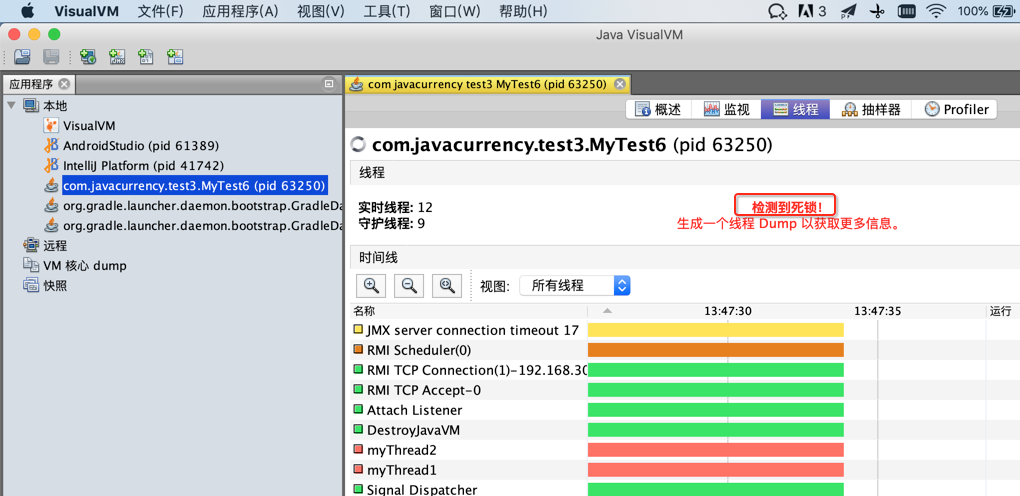Click the AndroidStudio node icon

point(51,146)
